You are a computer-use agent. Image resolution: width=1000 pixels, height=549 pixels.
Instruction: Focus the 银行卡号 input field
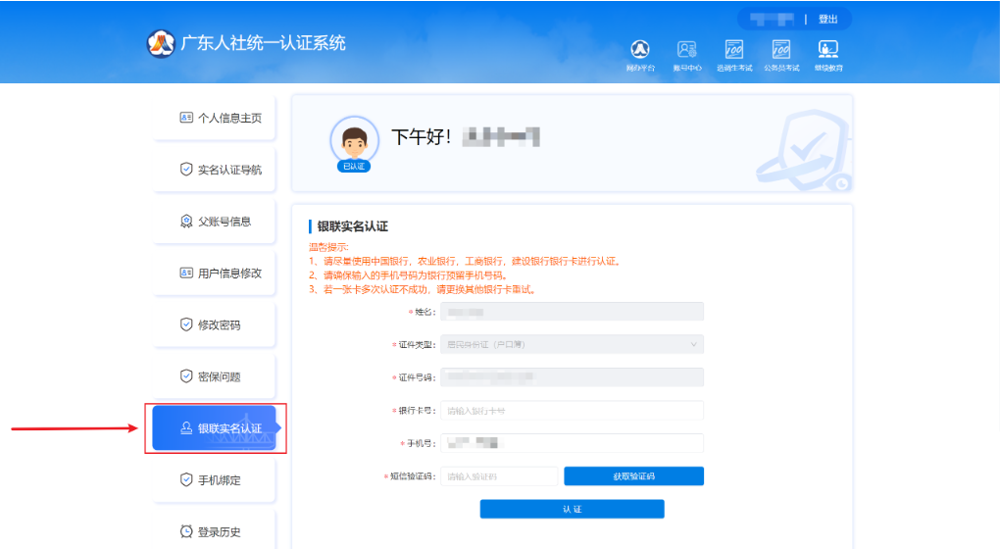click(572, 411)
